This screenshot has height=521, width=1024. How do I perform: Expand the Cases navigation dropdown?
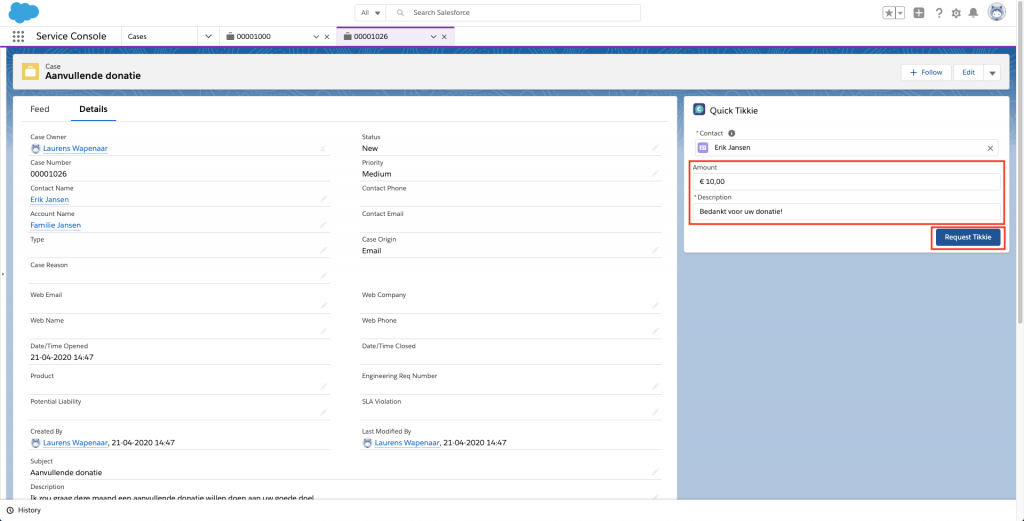point(208,36)
